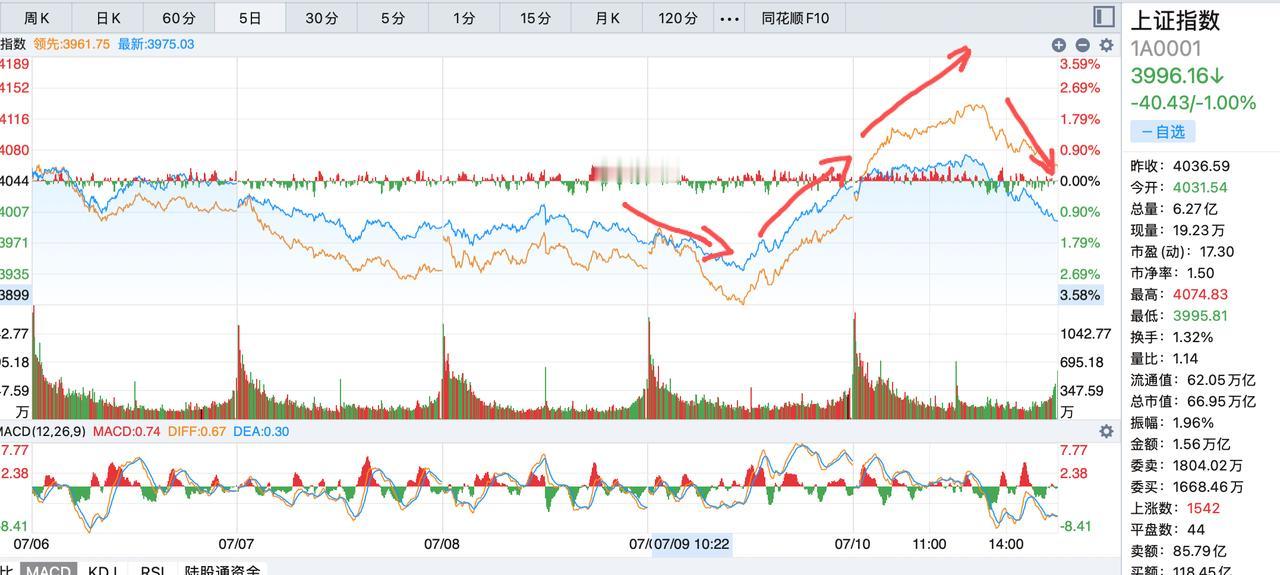The image size is (1280, 575).
Task: Click the MACD(12,26,9) parameter label
Action: point(44,431)
